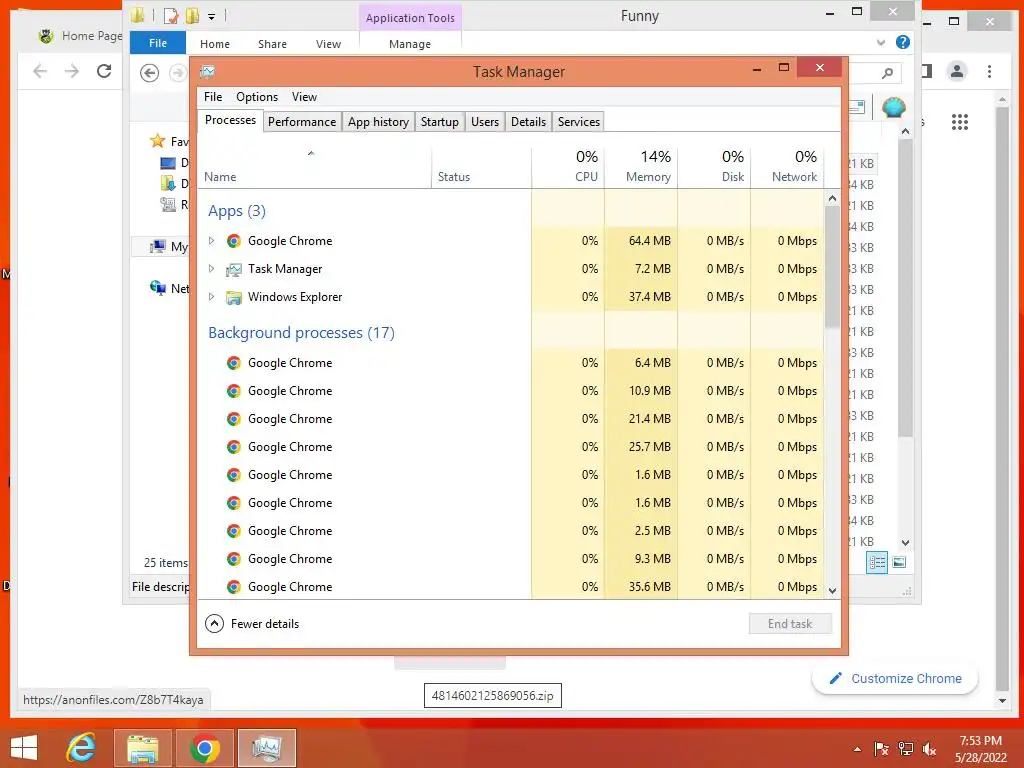The image size is (1024, 768).
Task: Open Explorer help question mark icon
Action: (x=903, y=42)
